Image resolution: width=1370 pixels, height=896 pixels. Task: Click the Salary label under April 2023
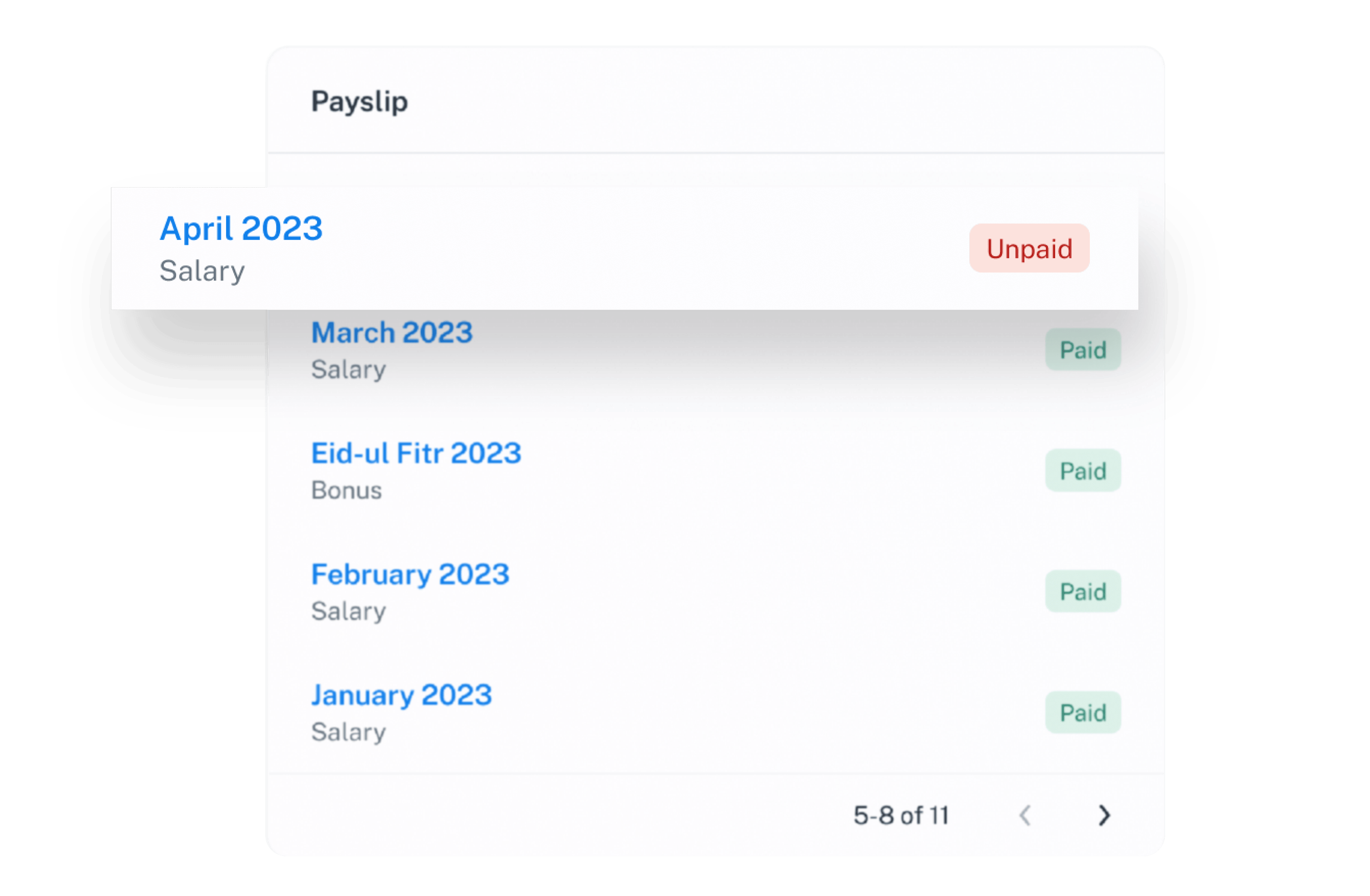pos(202,271)
